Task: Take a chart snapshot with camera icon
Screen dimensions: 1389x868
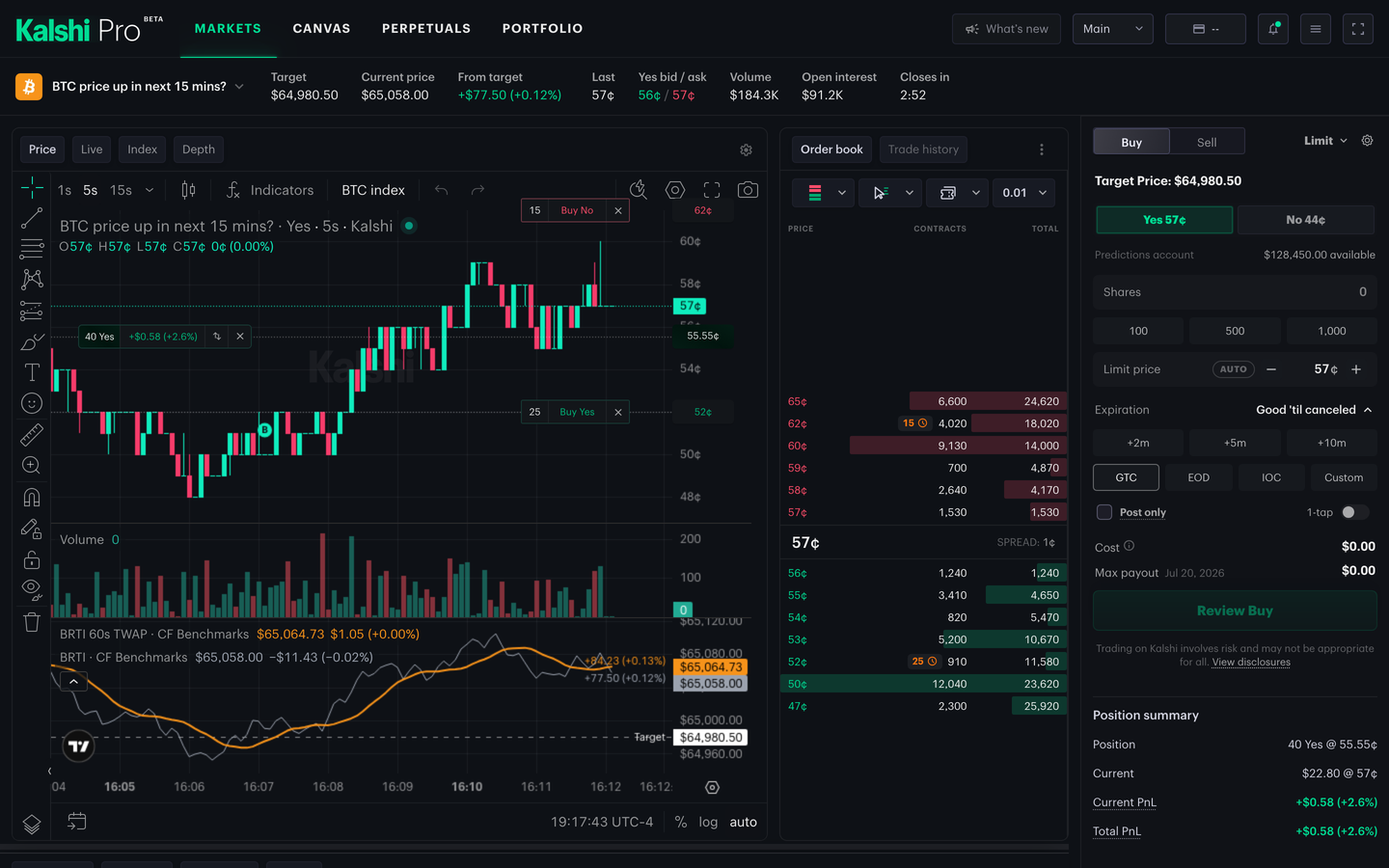Action: click(x=748, y=190)
